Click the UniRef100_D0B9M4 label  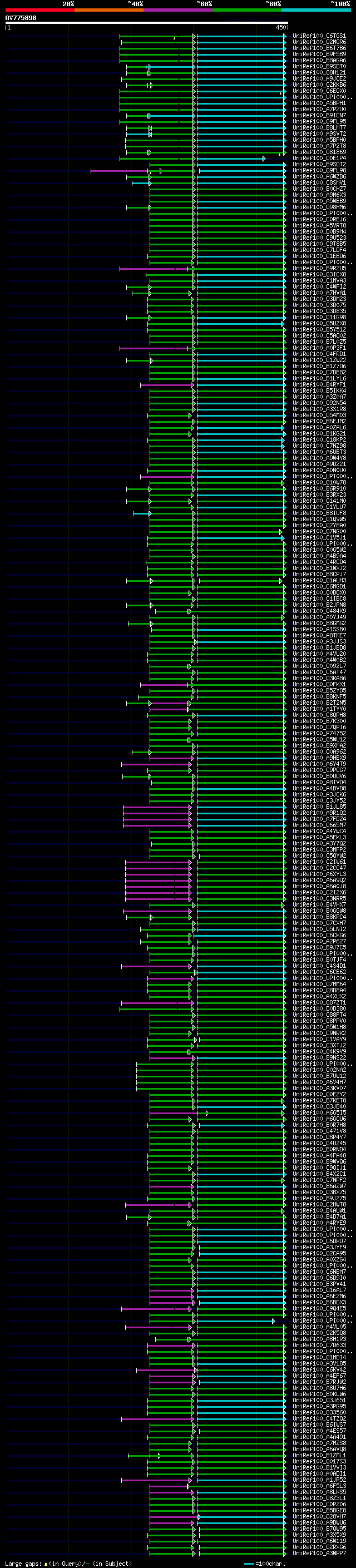[319, 232]
